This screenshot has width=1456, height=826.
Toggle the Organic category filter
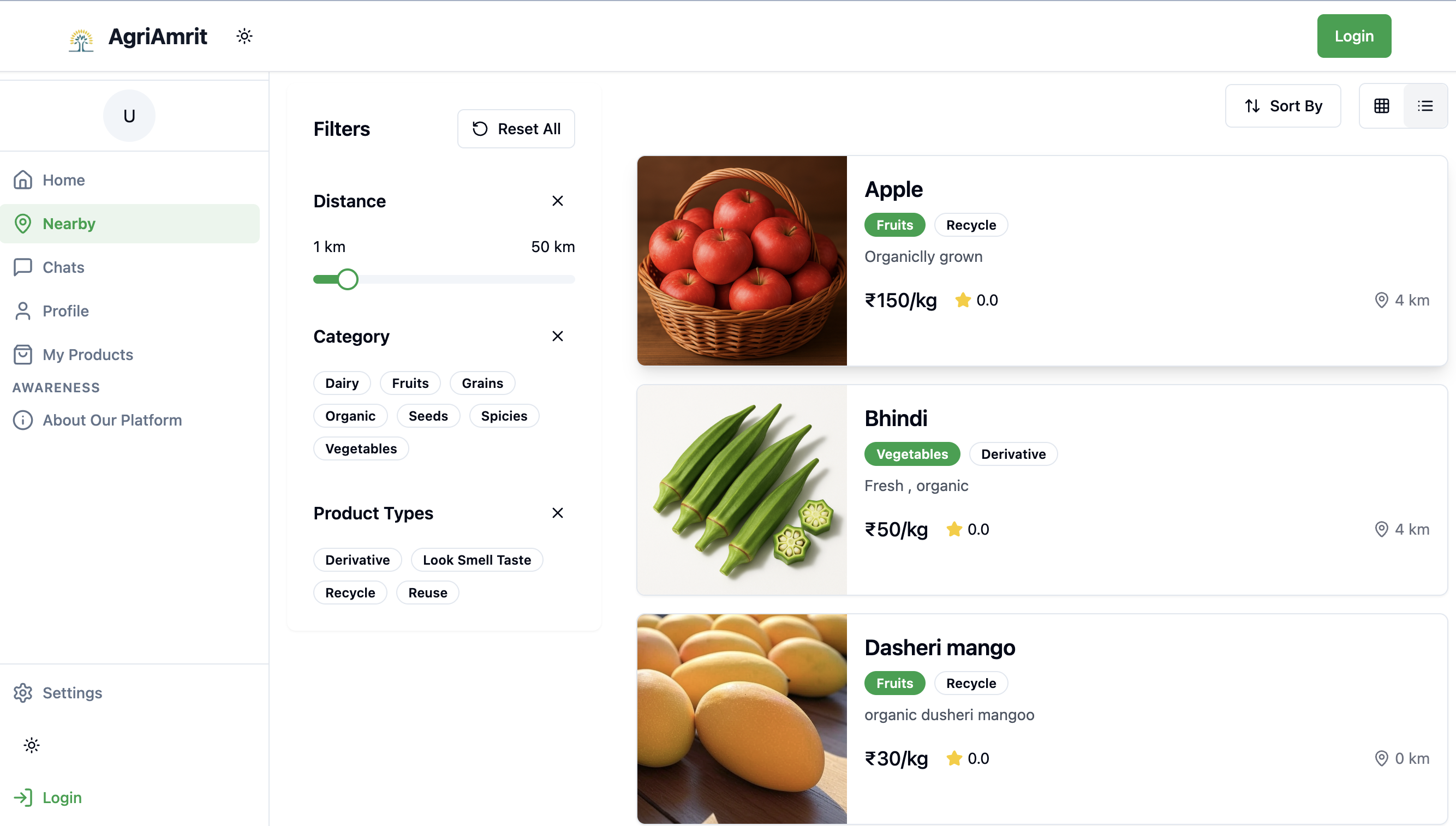click(x=350, y=415)
